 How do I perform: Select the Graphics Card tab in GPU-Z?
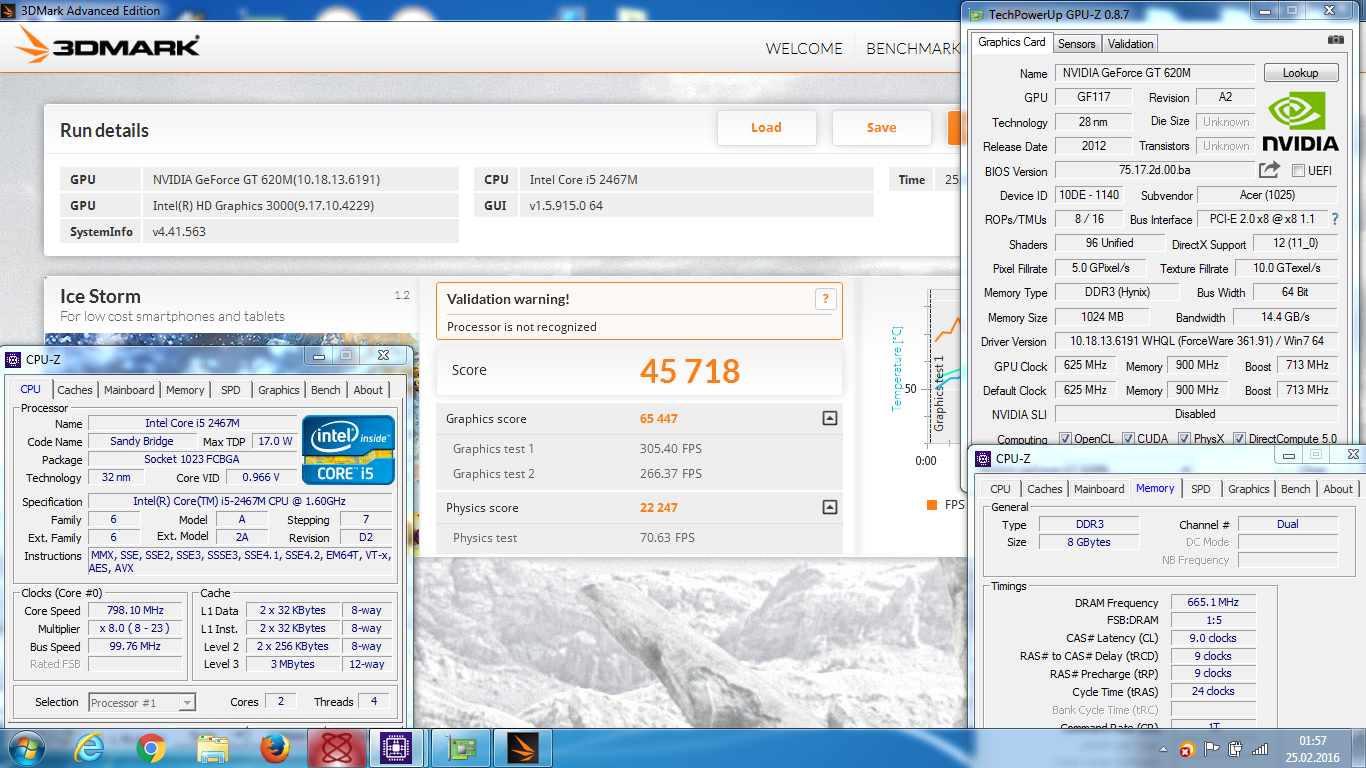(1012, 42)
